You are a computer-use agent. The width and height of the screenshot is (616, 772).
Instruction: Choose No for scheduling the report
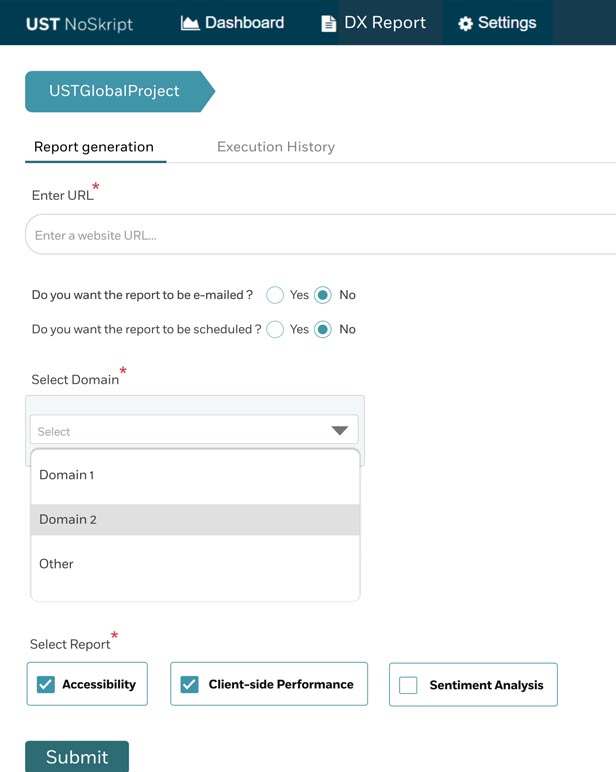(x=323, y=329)
